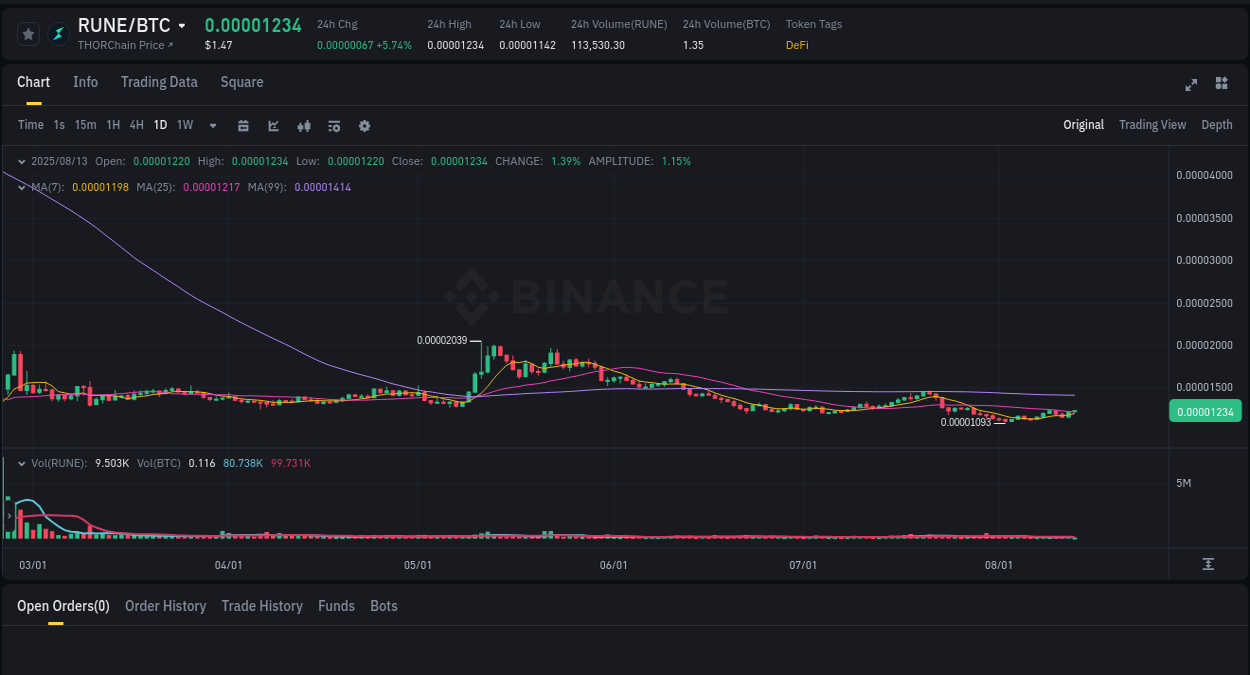1250x675 pixels.
Task: Click the green last price label
Action: [1205, 410]
